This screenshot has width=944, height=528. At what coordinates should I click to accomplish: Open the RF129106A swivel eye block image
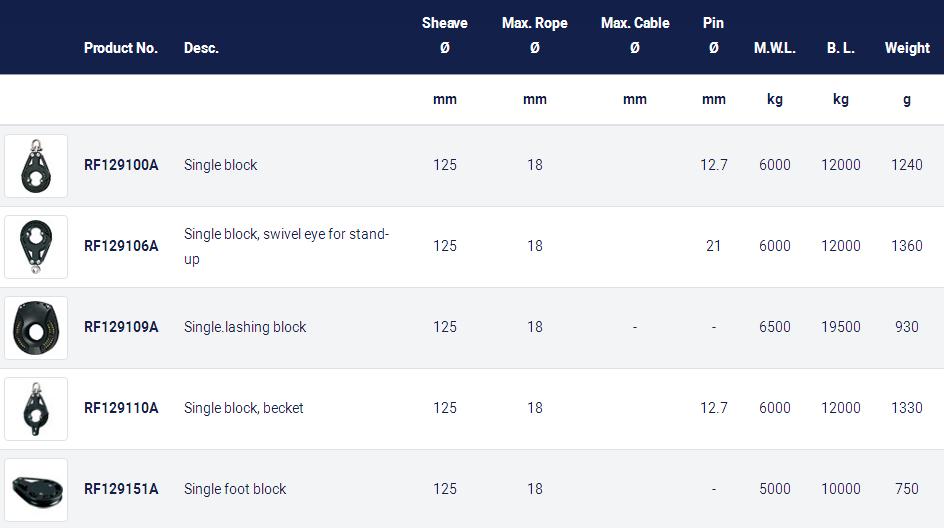coord(36,247)
